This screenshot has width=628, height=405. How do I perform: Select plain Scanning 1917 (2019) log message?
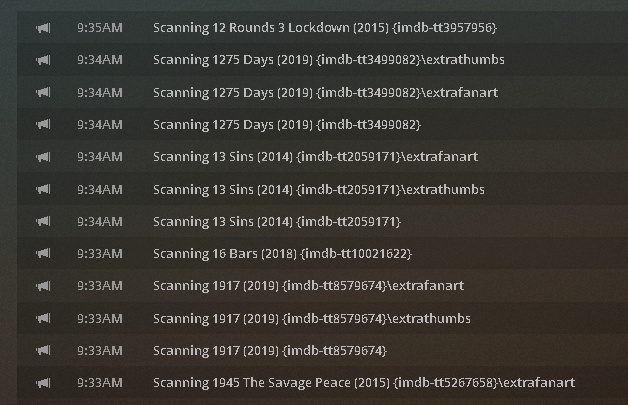pyautogui.click(x=270, y=351)
